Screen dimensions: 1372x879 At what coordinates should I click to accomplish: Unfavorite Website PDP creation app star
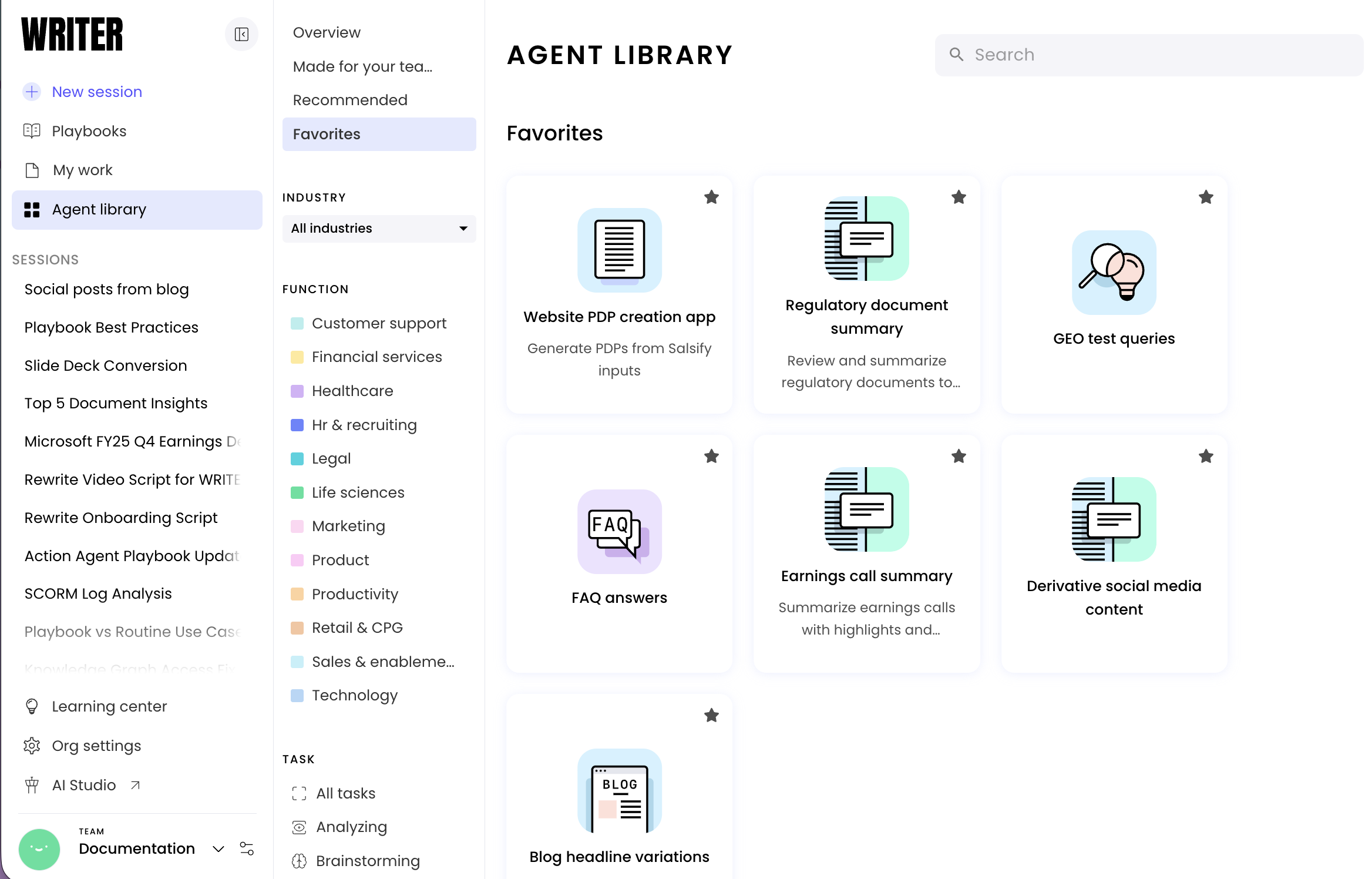pyautogui.click(x=711, y=197)
